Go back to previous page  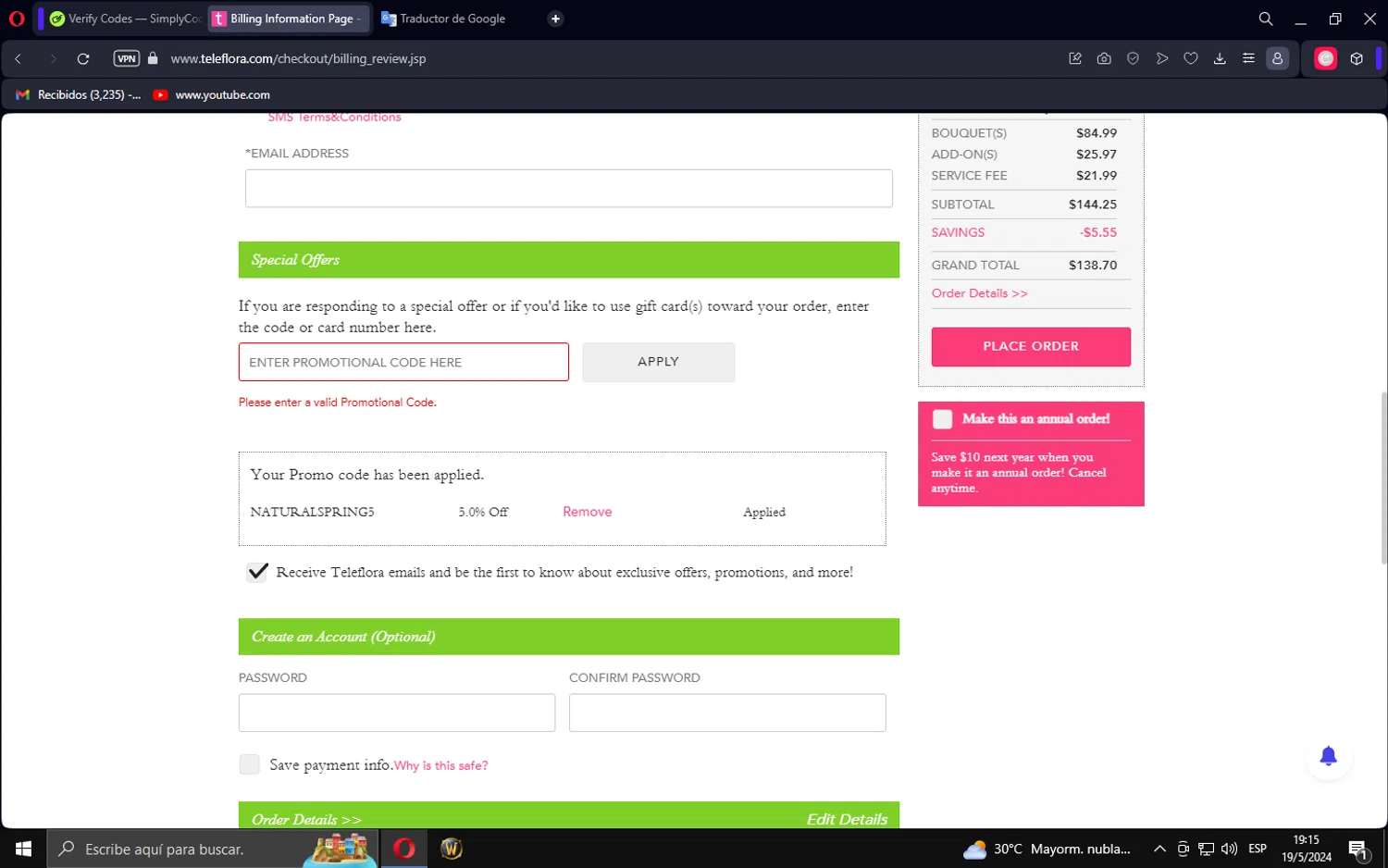click(x=18, y=58)
